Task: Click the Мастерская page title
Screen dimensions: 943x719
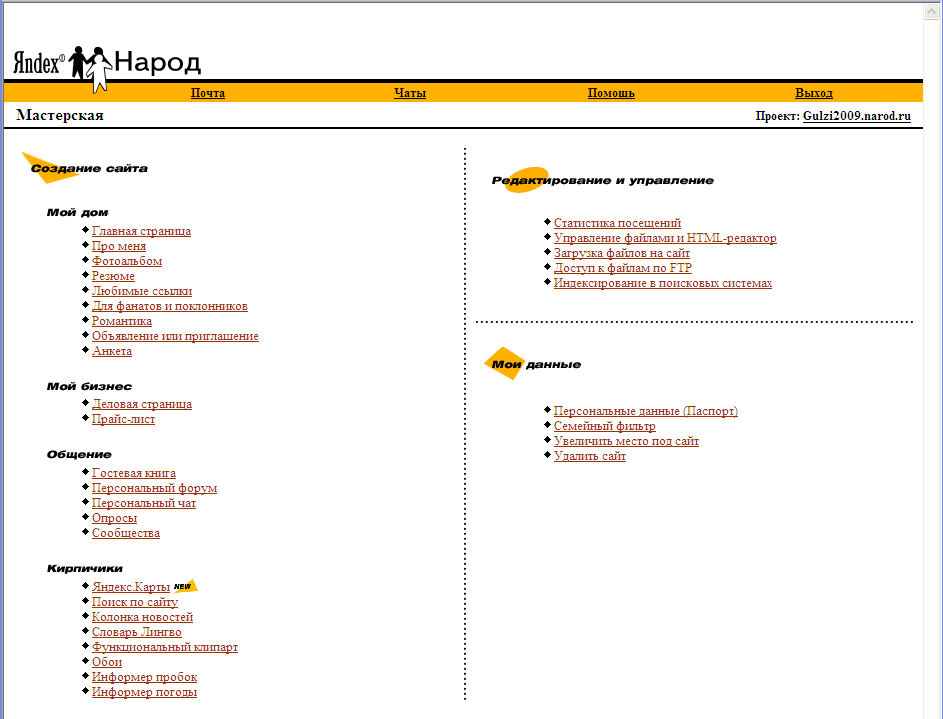Action: [60, 115]
